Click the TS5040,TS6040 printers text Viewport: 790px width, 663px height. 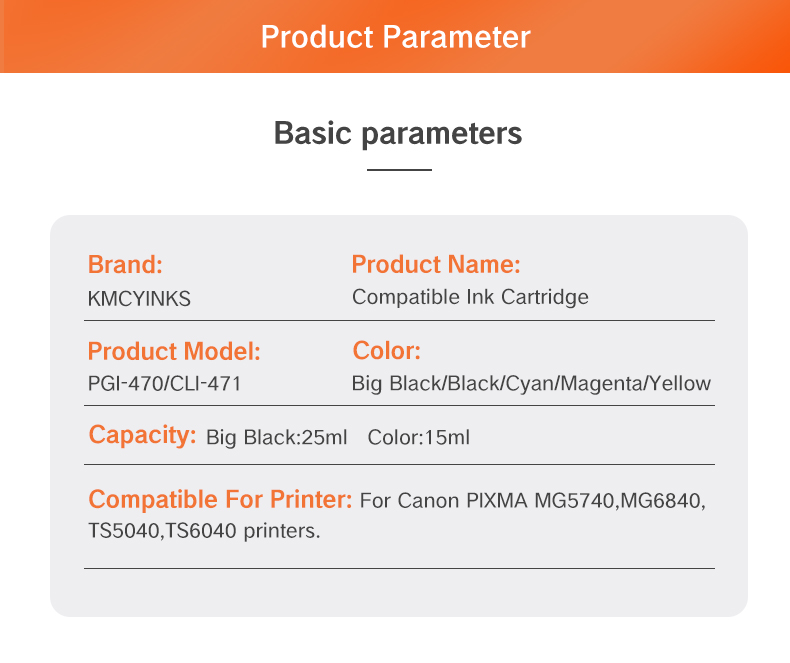(x=204, y=530)
